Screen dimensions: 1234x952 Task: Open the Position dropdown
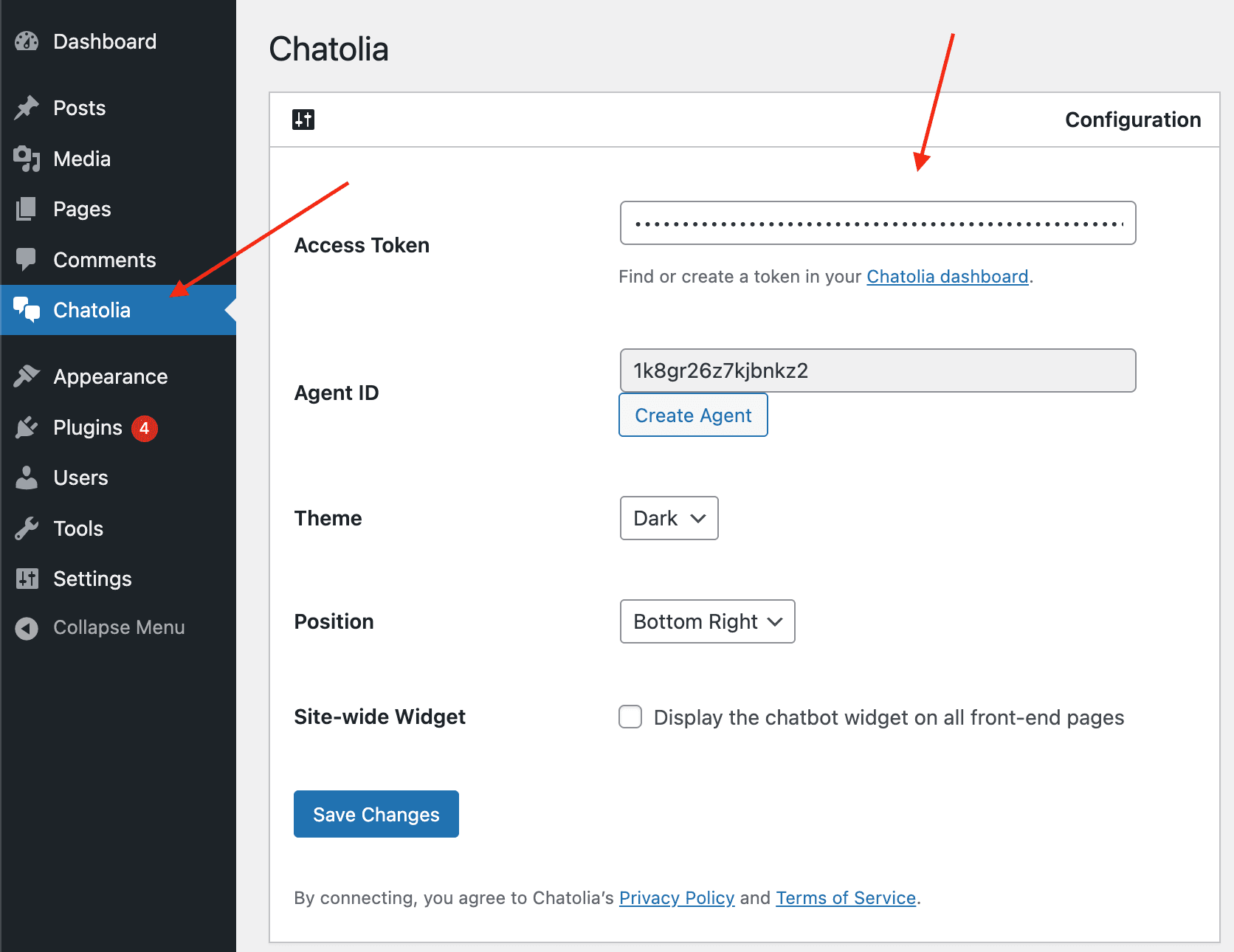[707, 621]
